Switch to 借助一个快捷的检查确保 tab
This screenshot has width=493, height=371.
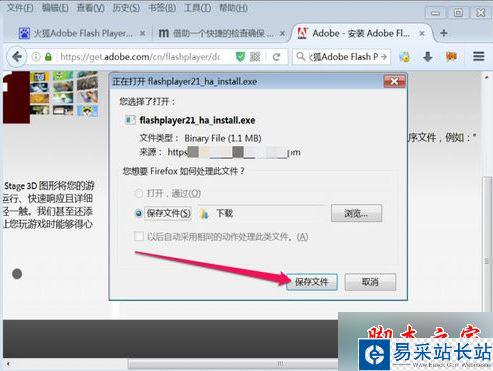[222, 33]
